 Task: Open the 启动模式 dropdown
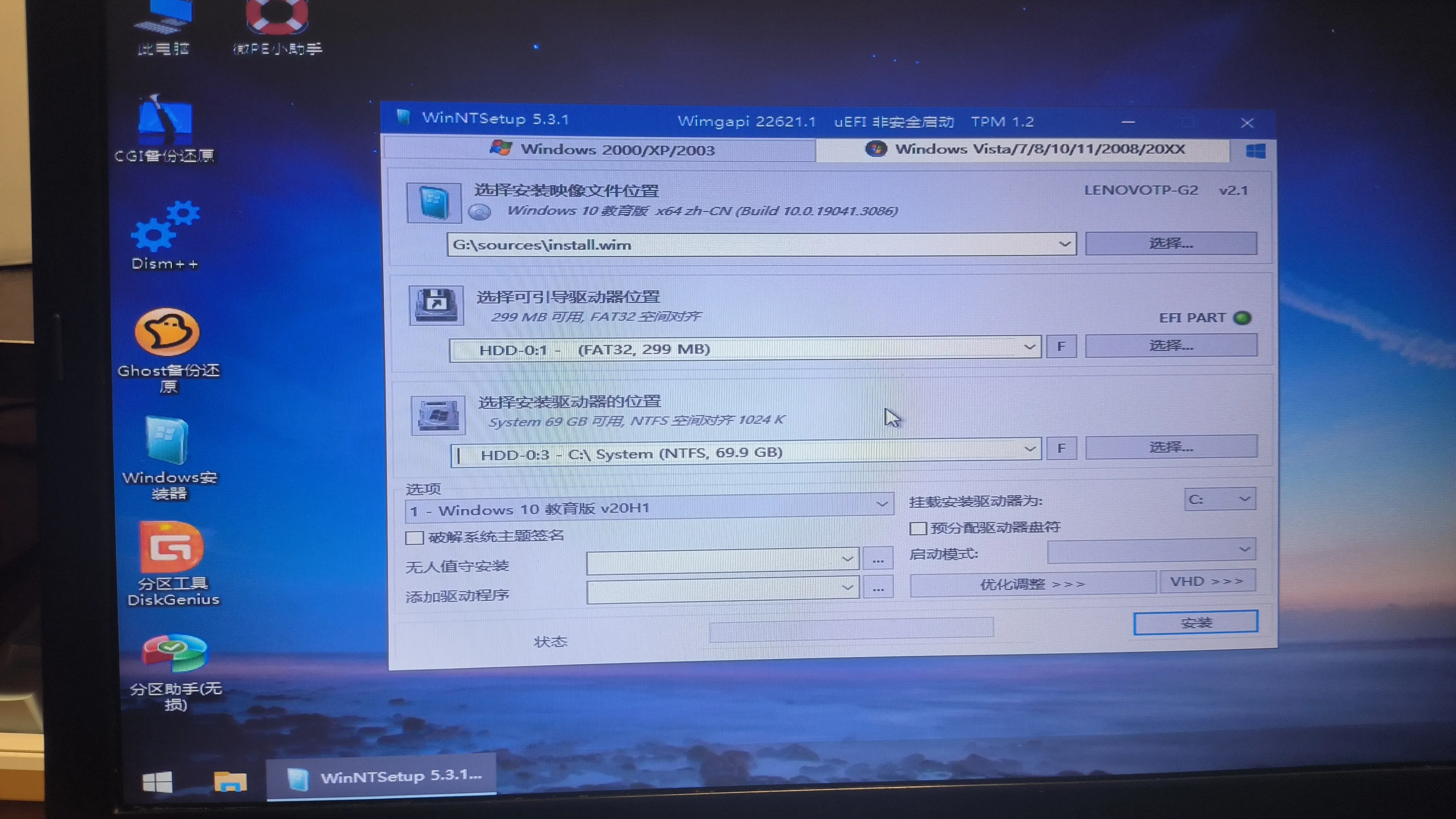coord(1151,550)
